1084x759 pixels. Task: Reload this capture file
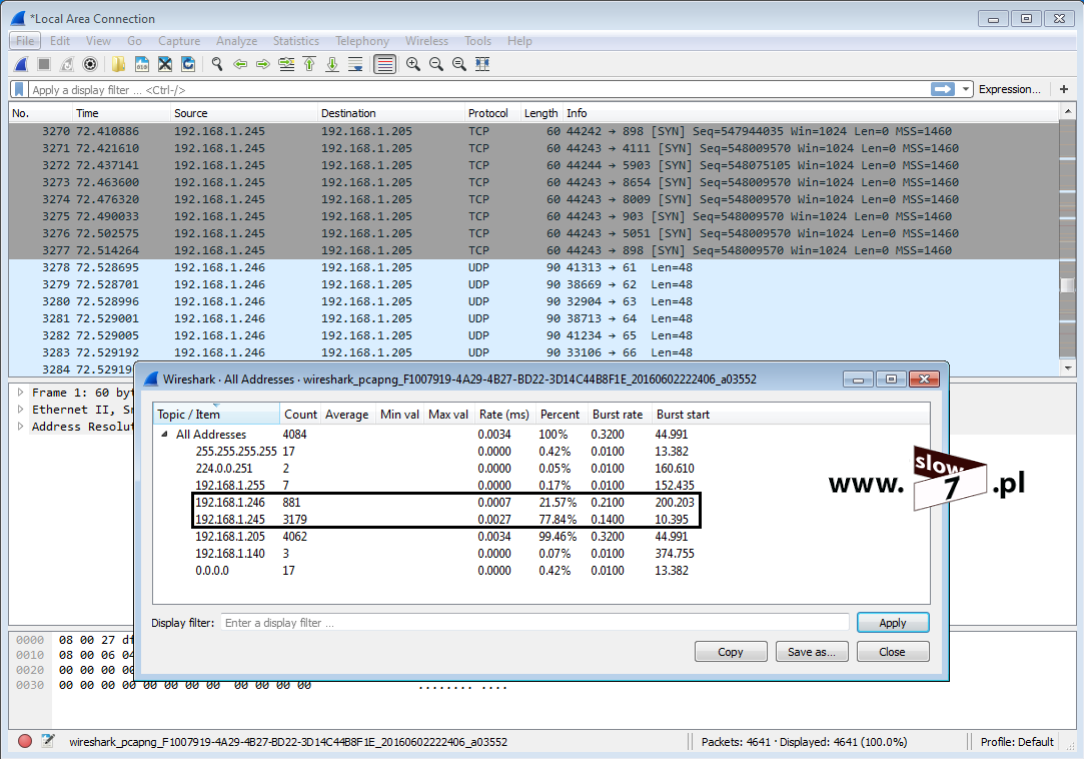click(187, 64)
